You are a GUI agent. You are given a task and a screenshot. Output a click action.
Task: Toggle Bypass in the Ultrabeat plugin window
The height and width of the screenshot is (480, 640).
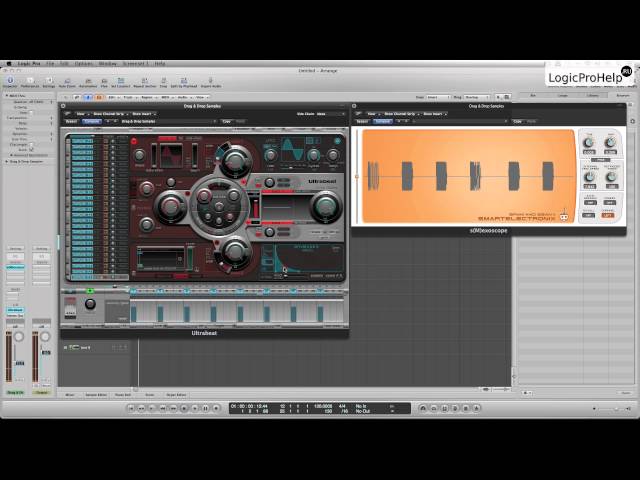click(71, 121)
